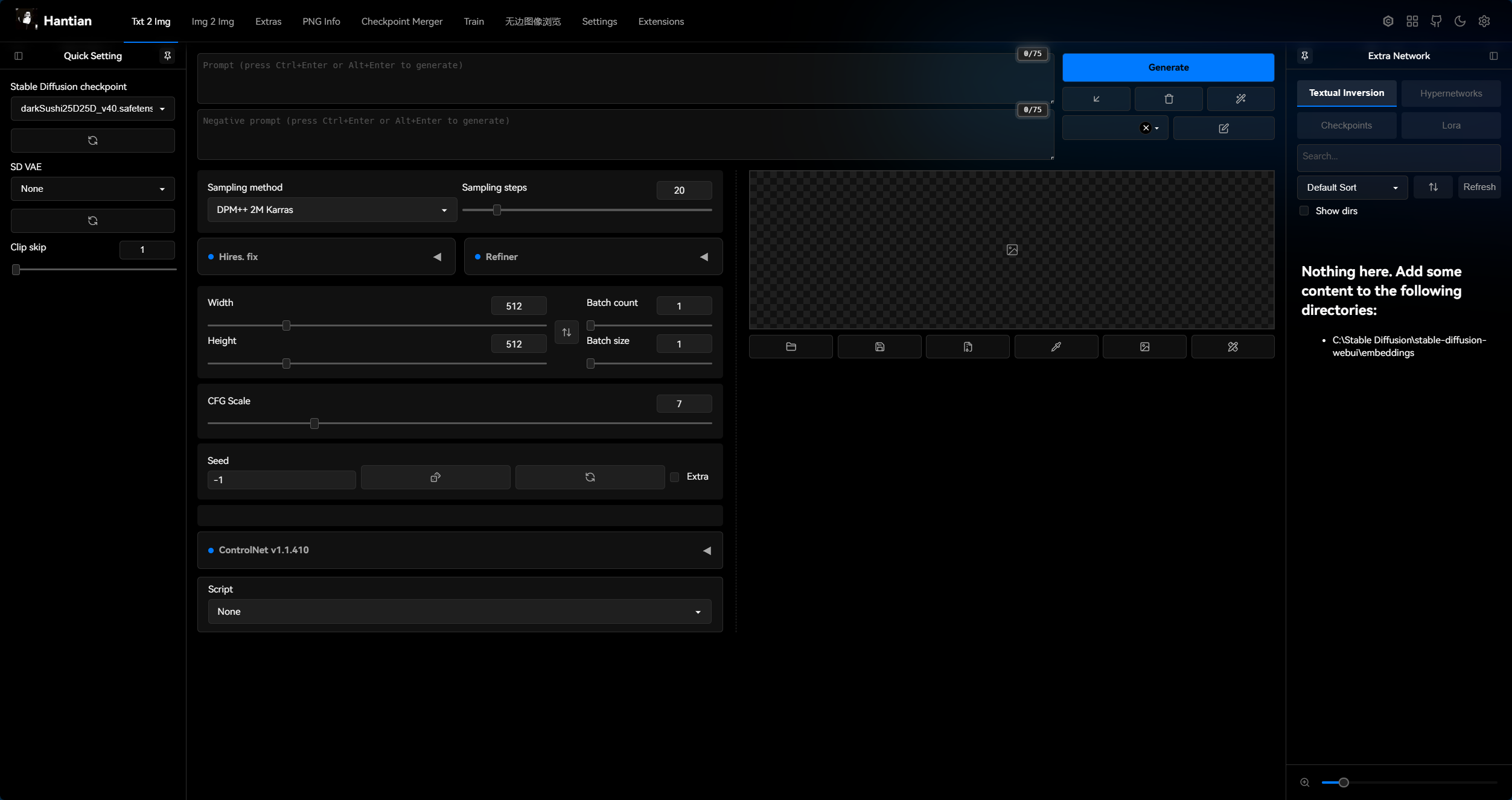Check the Show dirs option
This screenshot has width=1512, height=800.
1304,211
